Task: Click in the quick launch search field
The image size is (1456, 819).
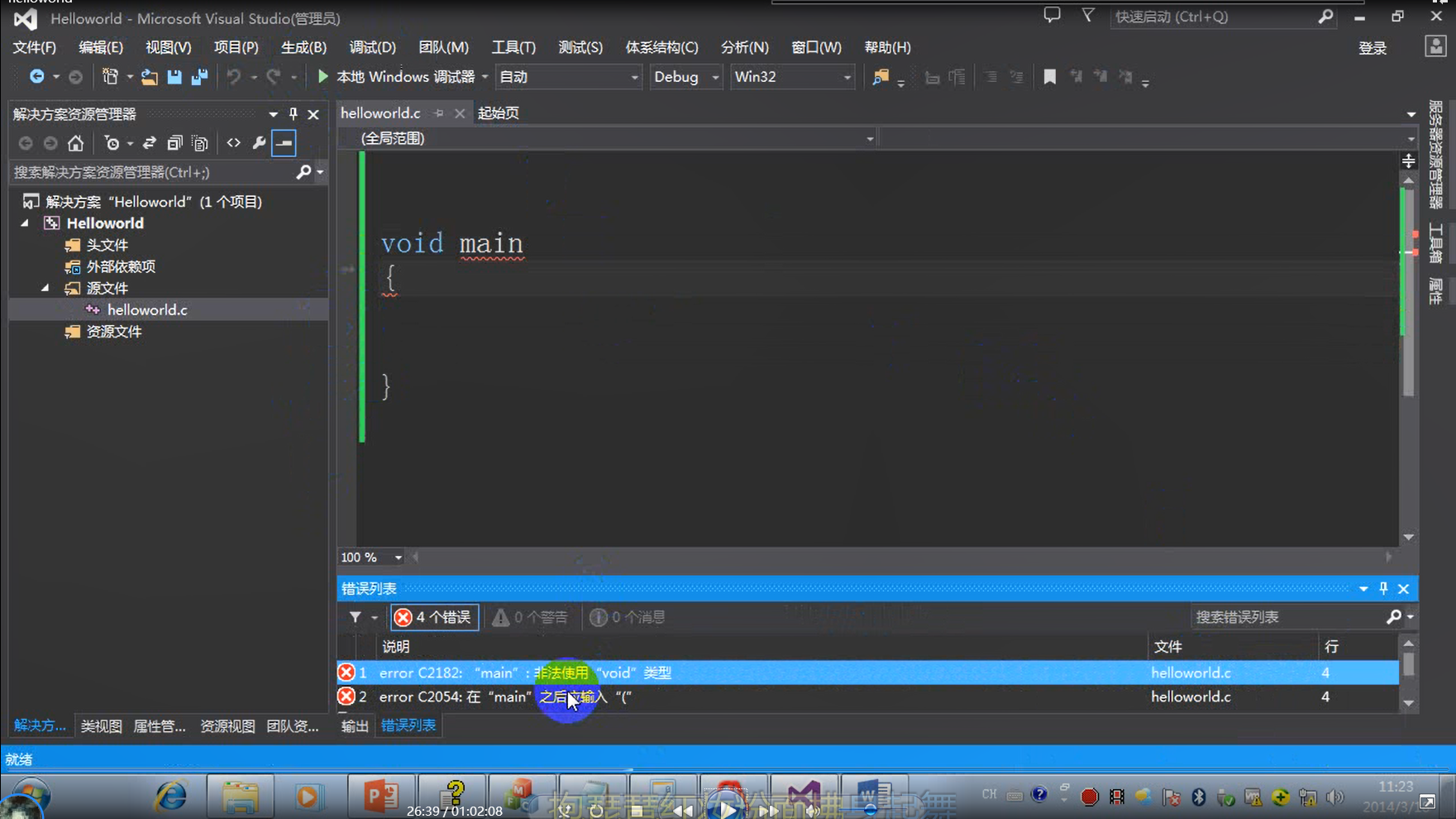Action: 1212,17
